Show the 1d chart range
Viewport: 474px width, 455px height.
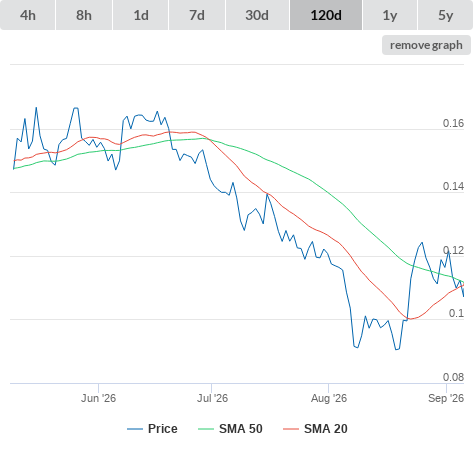[141, 15]
